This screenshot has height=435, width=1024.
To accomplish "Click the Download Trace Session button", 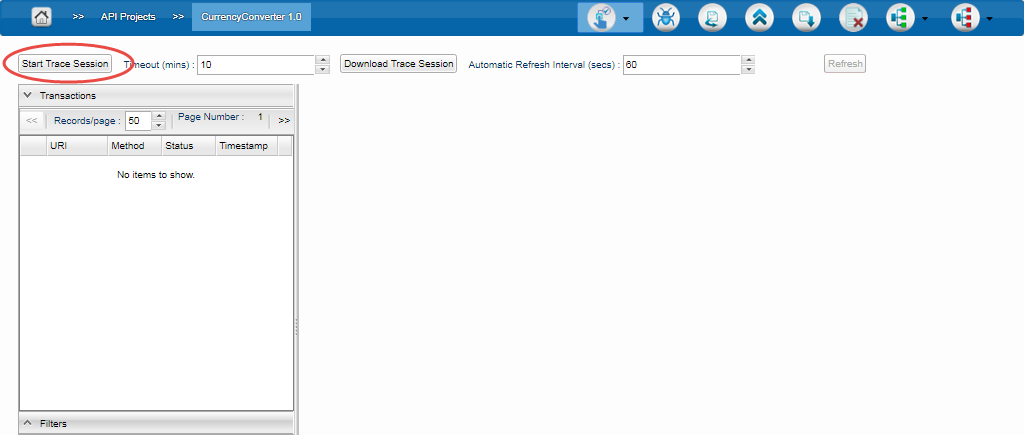I will click(x=398, y=63).
